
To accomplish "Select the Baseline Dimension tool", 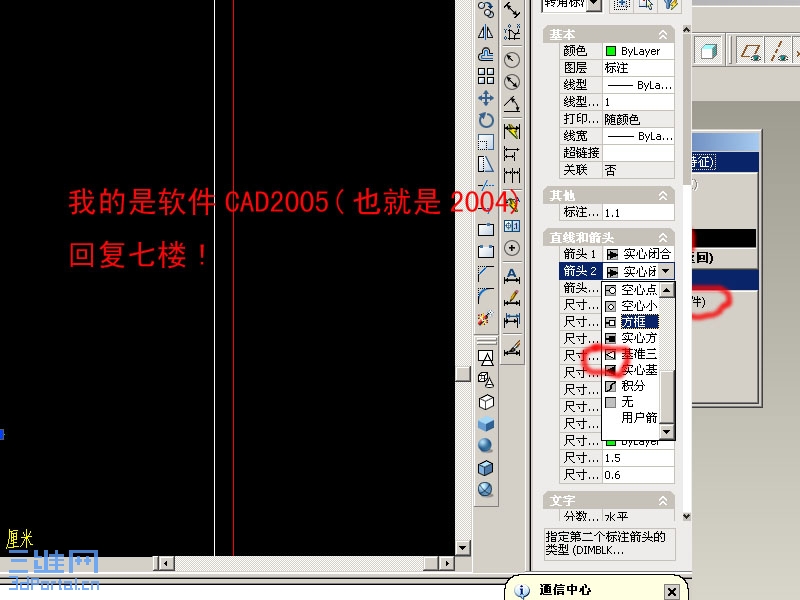I will pos(512,153).
